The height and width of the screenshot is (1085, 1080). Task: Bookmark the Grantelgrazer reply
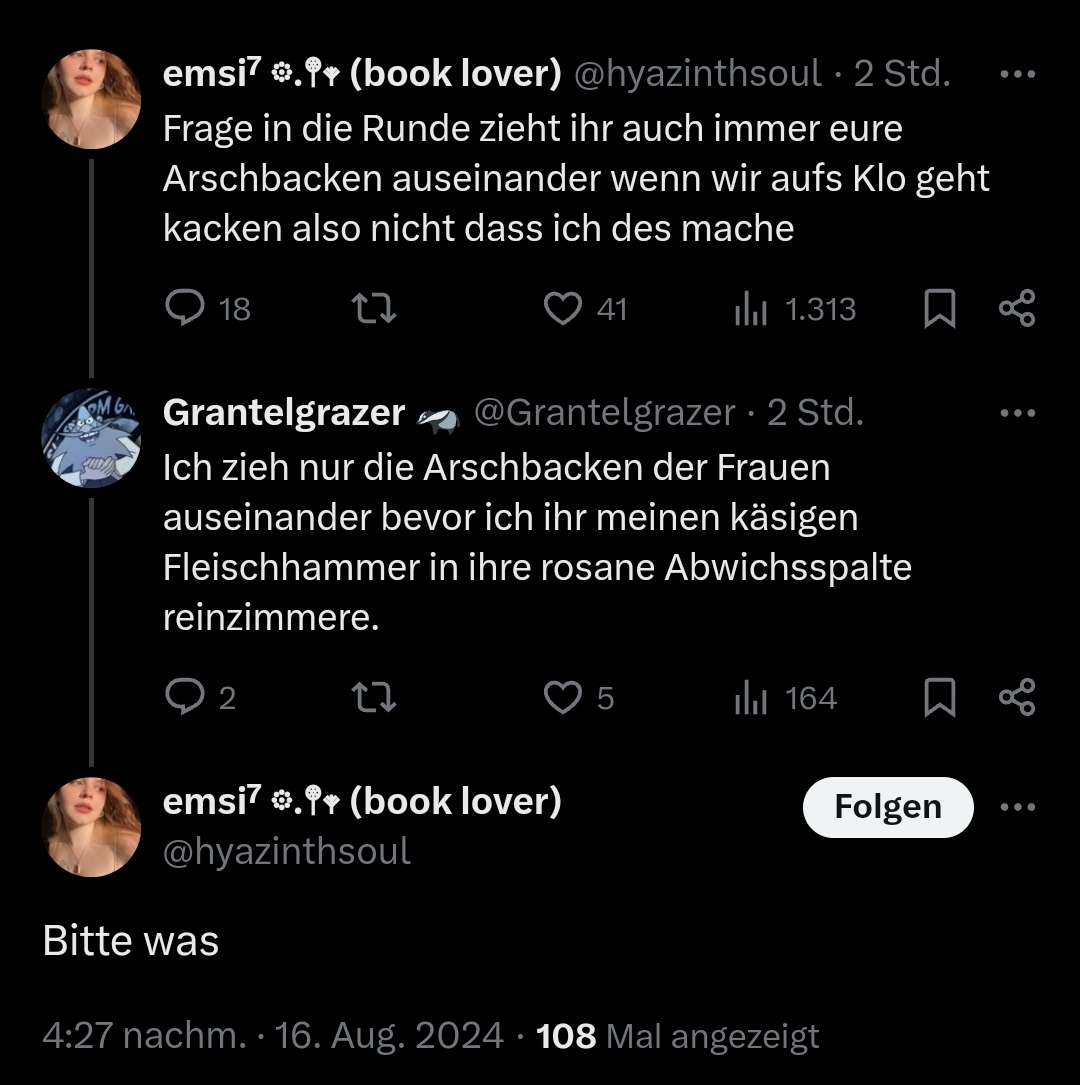click(938, 698)
